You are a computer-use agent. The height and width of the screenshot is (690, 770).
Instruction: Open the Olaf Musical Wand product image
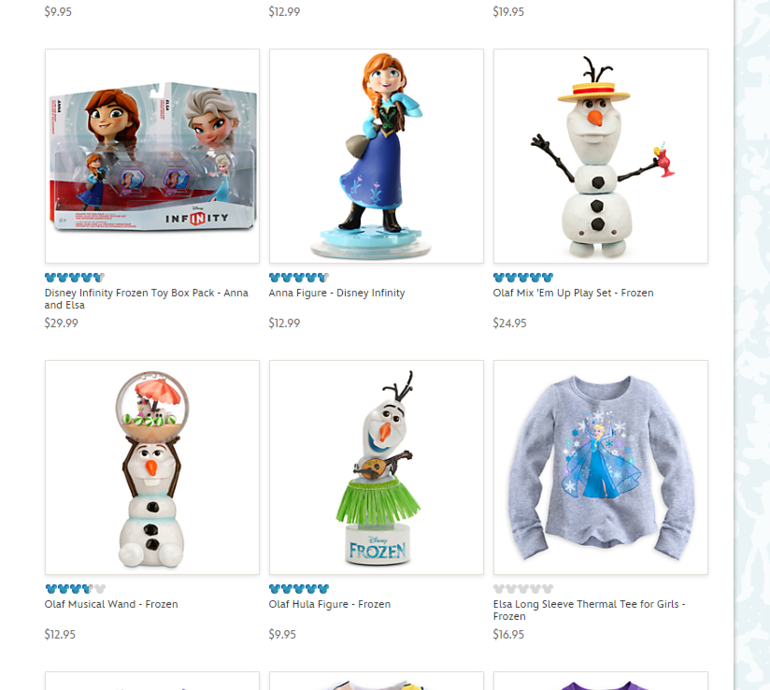point(152,468)
